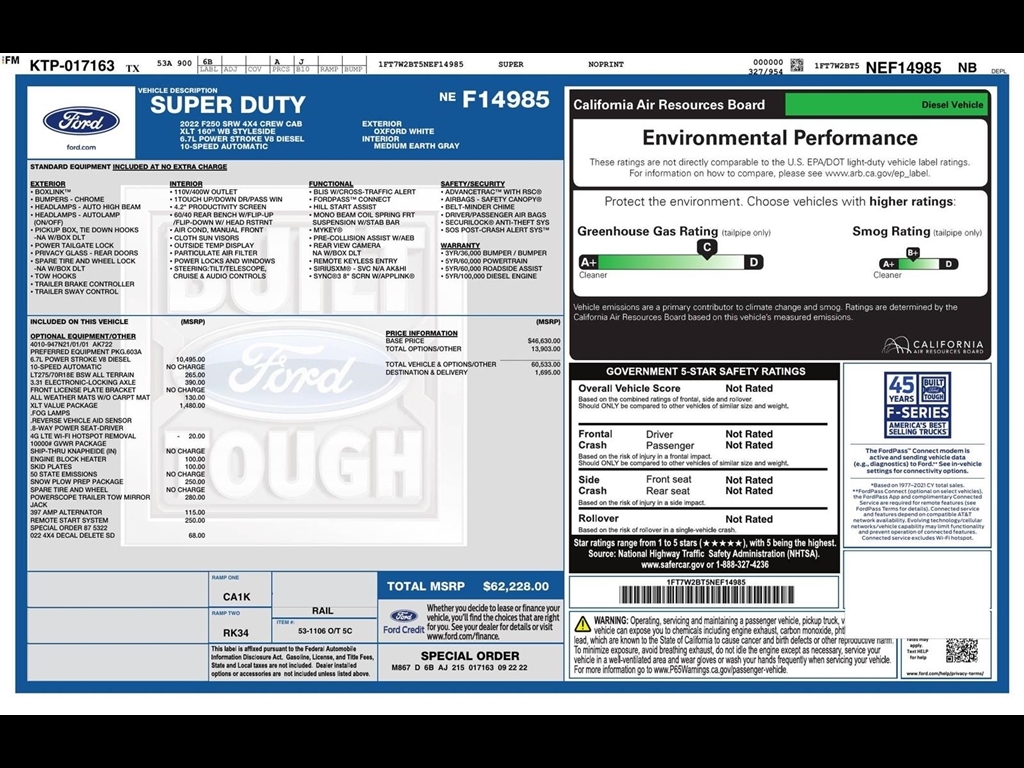Click the TOTAL MSRP $62,228.00 banner
This screenshot has height=768, width=1024.
click(468, 586)
